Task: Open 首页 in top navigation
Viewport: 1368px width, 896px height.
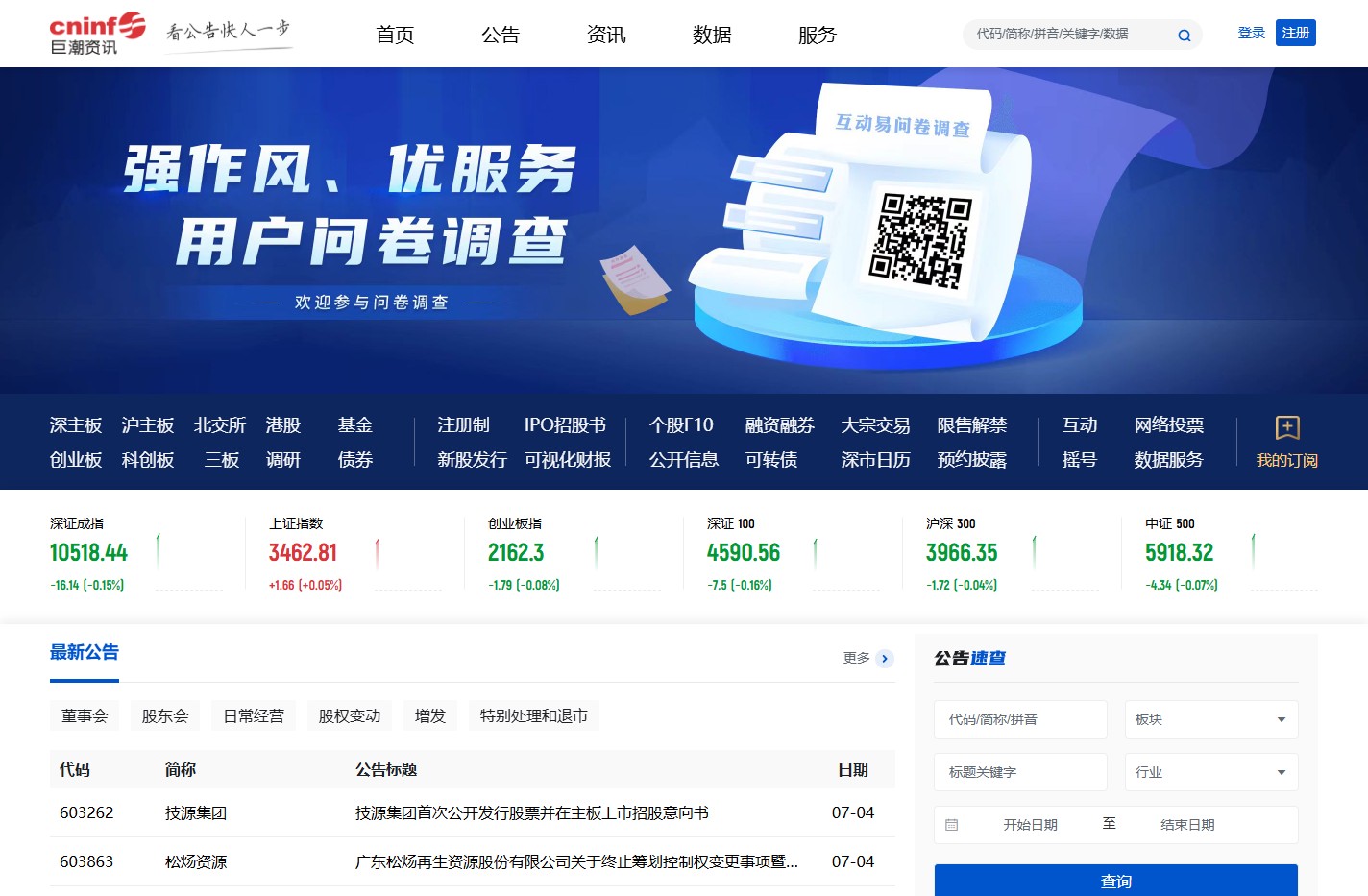Action: point(395,35)
